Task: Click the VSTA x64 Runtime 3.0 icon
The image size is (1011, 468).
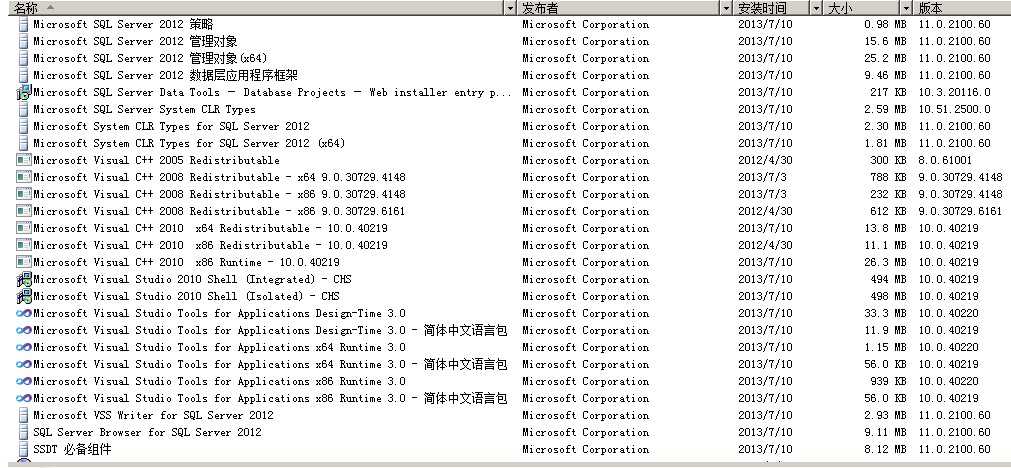Action: (24, 347)
